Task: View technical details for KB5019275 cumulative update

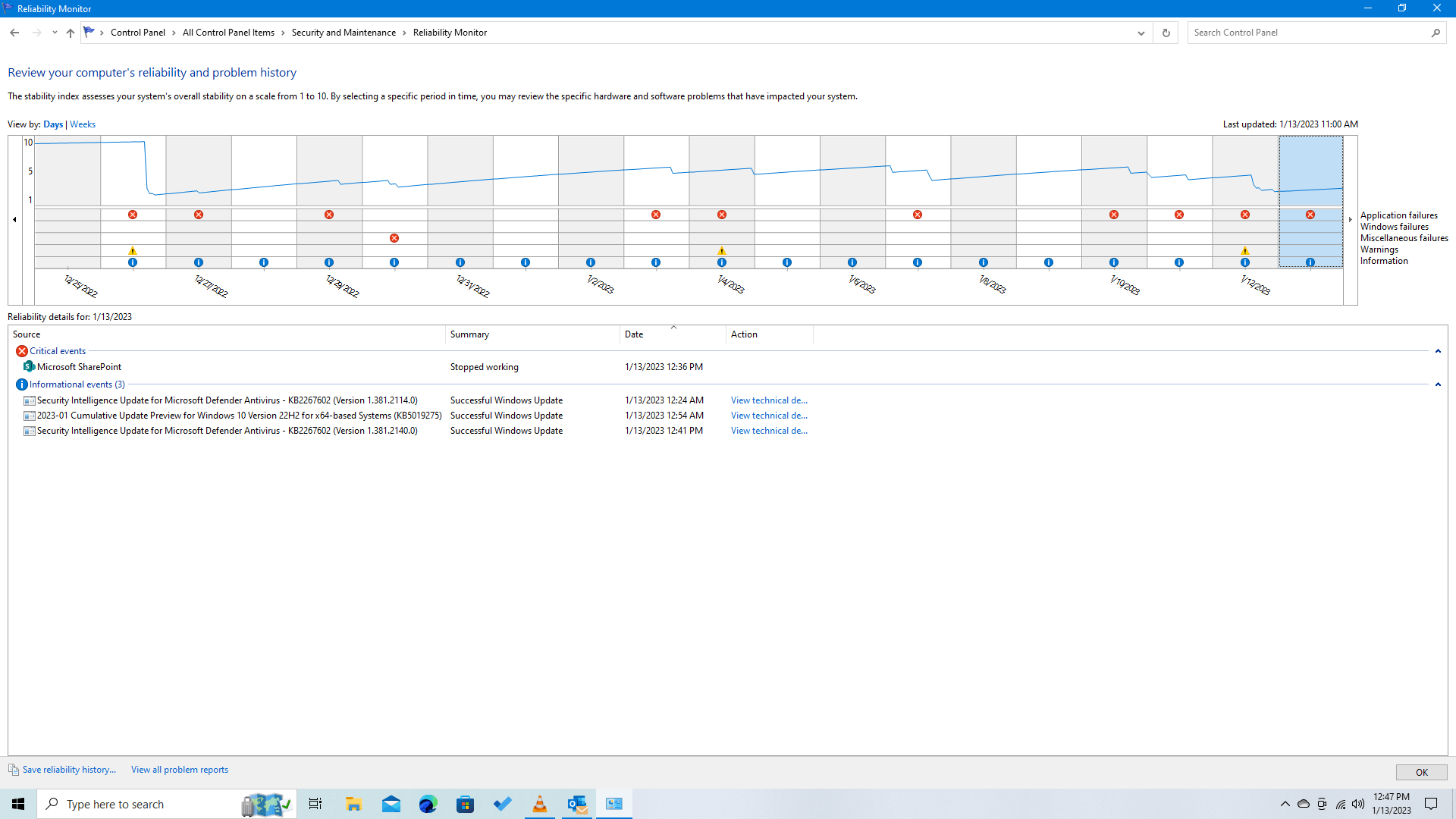Action: tap(769, 416)
